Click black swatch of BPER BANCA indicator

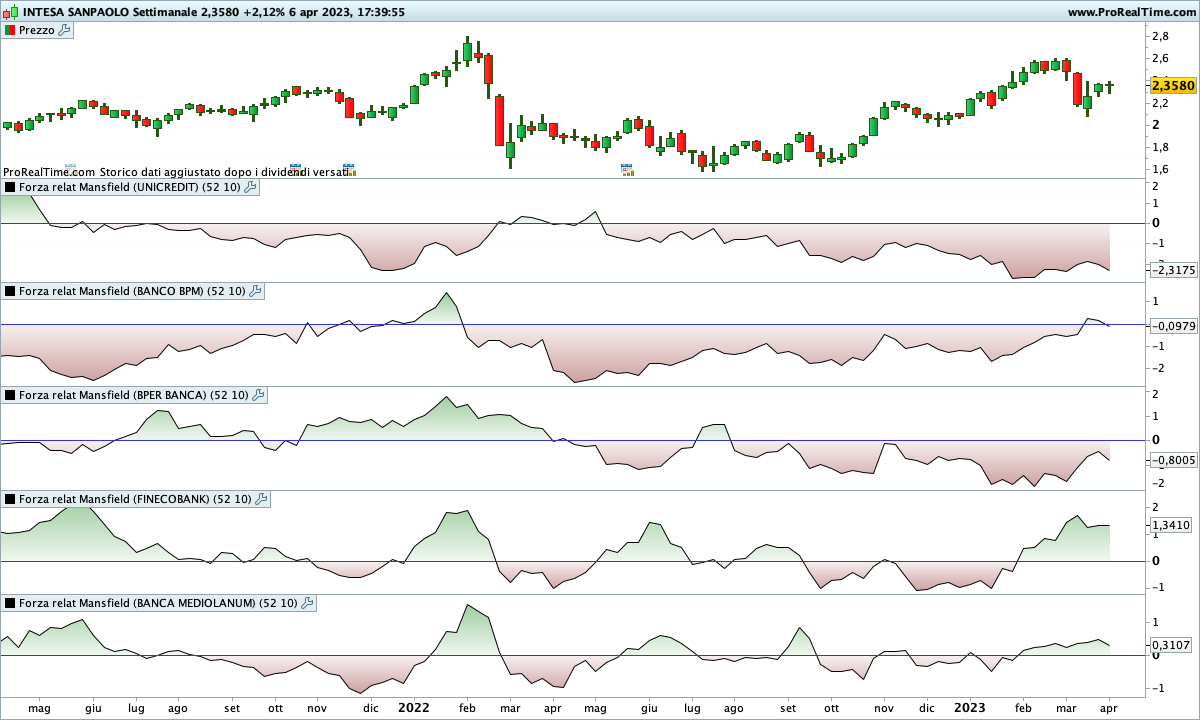click(10, 395)
